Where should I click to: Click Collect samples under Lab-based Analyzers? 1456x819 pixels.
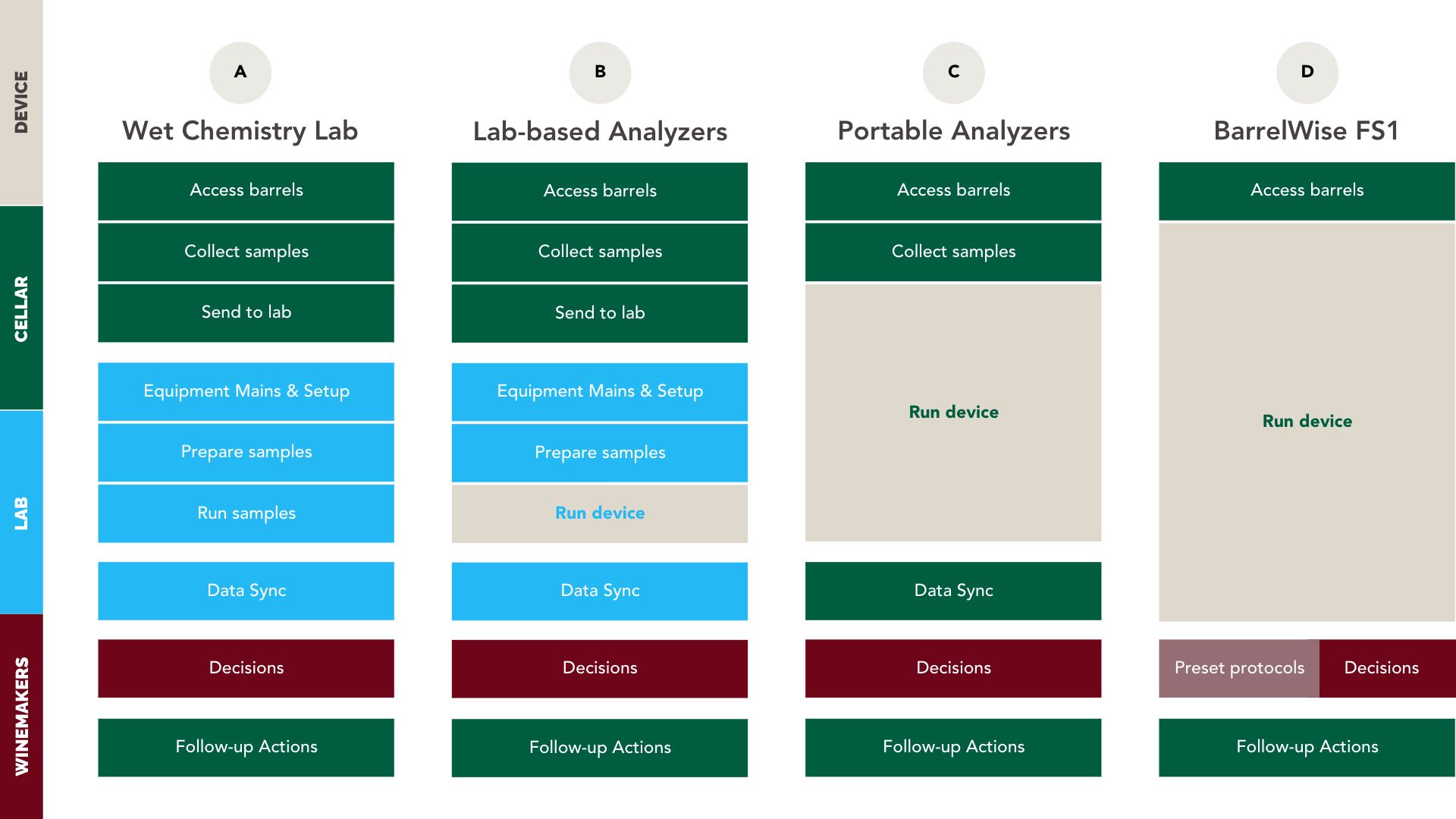(600, 252)
